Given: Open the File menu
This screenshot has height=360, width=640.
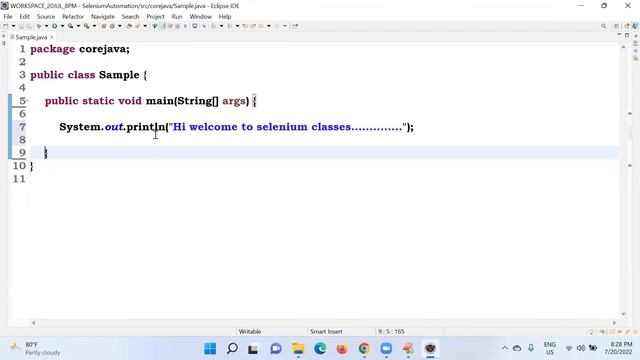Looking at the screenshot, I should pos(8,16).
